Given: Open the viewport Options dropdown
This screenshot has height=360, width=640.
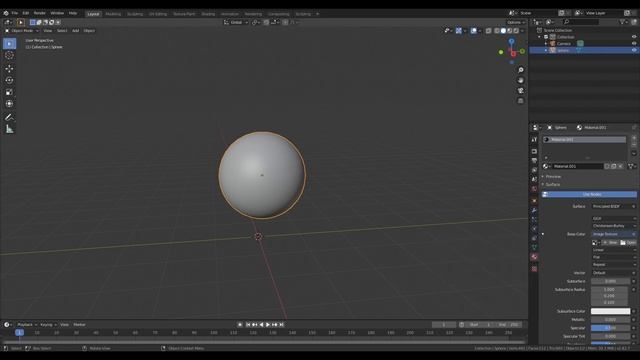Looking at the screenshot, I should point(516,22).
